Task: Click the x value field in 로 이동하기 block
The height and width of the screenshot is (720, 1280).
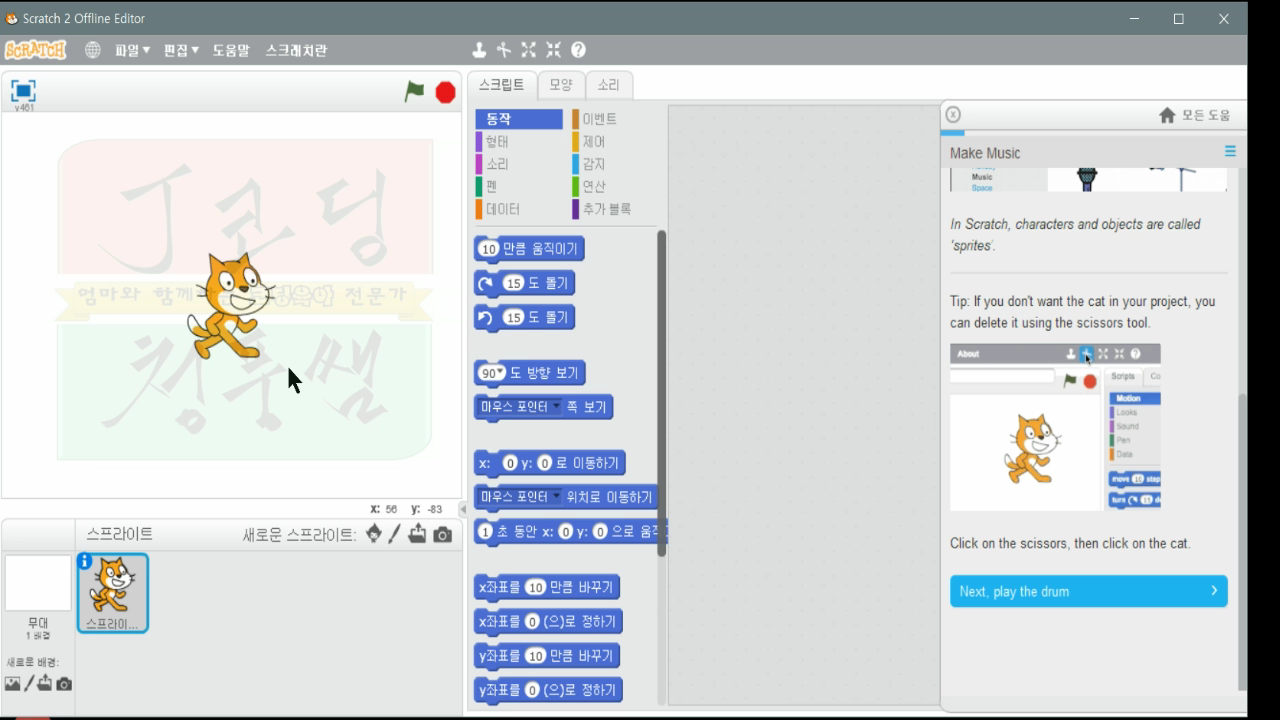Action: tap(510, 463)
